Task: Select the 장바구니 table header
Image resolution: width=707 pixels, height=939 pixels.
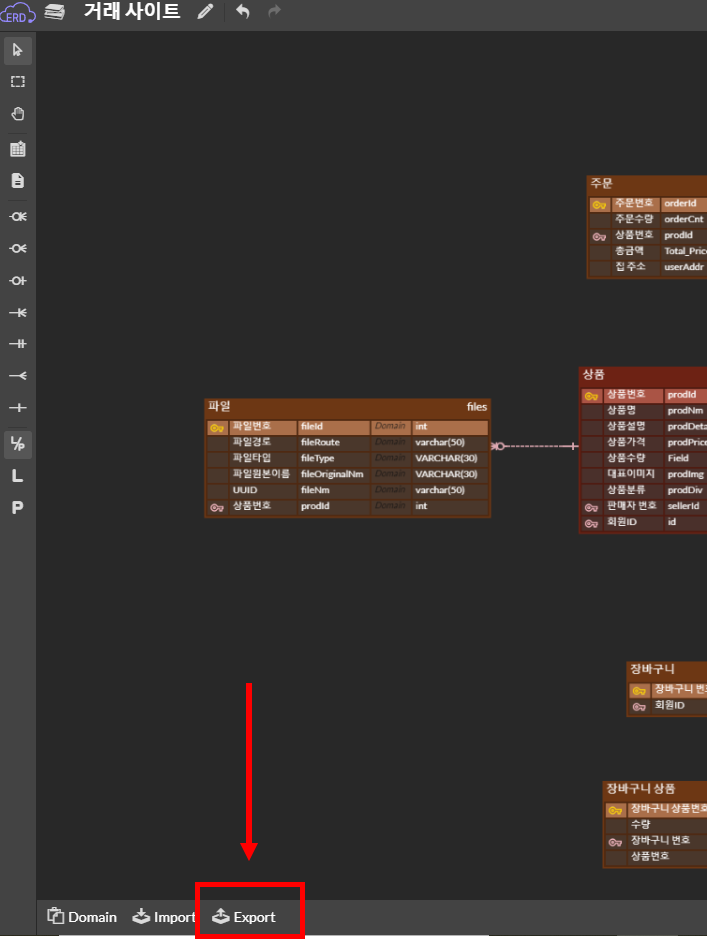Action: pyautogui.click(x=667, y=669)
